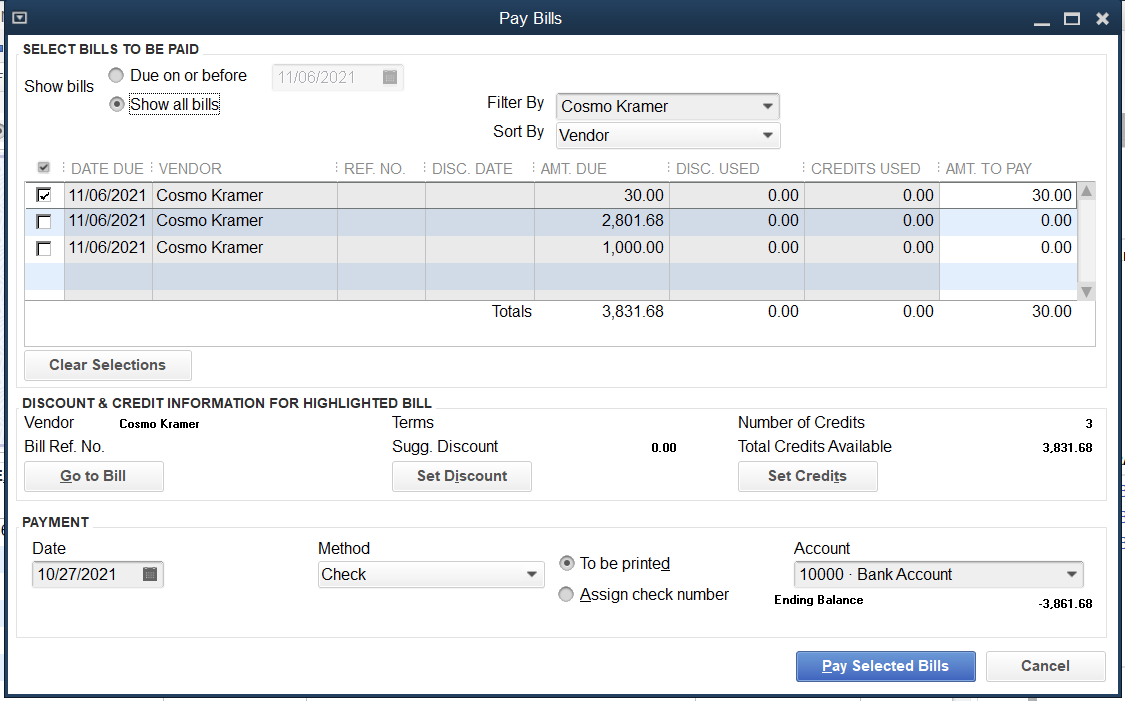Screen dimensions: 1125x701
Task: Choose the Assign check number option
Action: [566, 594]
